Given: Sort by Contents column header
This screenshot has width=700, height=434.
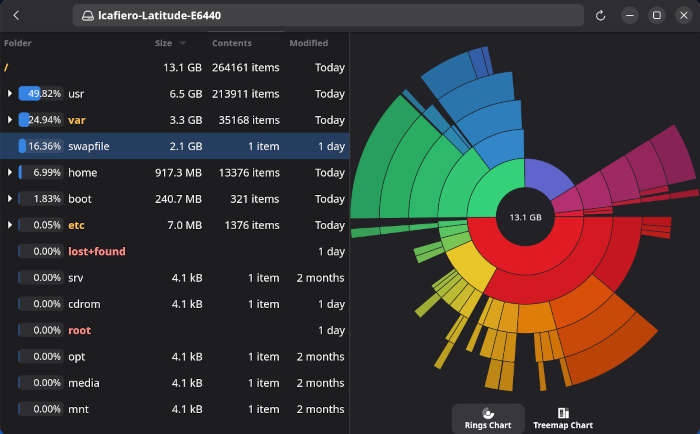Looking at the screenshot, I should click(232, 43).
